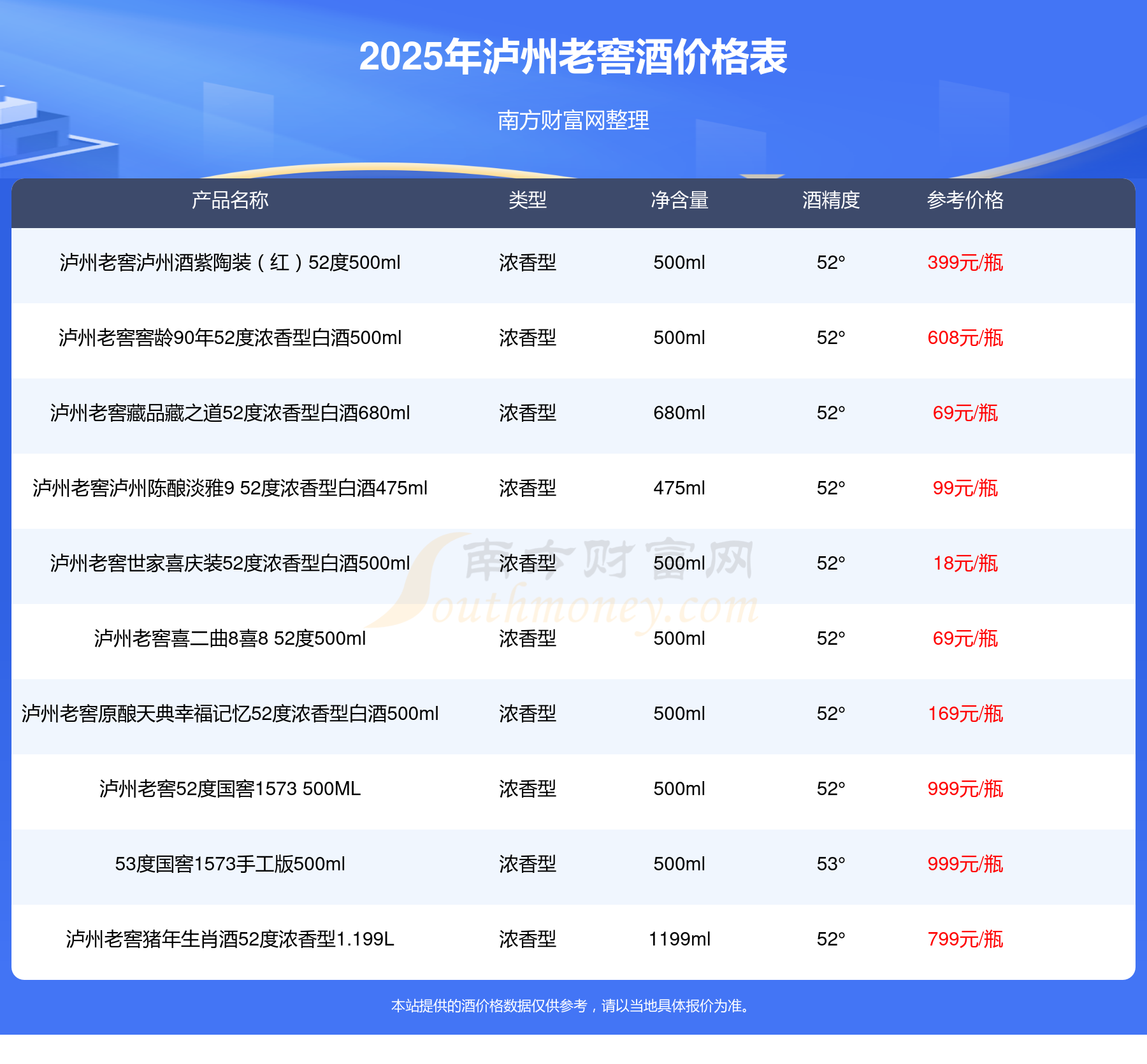The height and width of the screenshot is (1064, 1147).
Task: Click 52° in the 猪年生肖酒 row
Action: pyautogui.click(x=831, y=939)
